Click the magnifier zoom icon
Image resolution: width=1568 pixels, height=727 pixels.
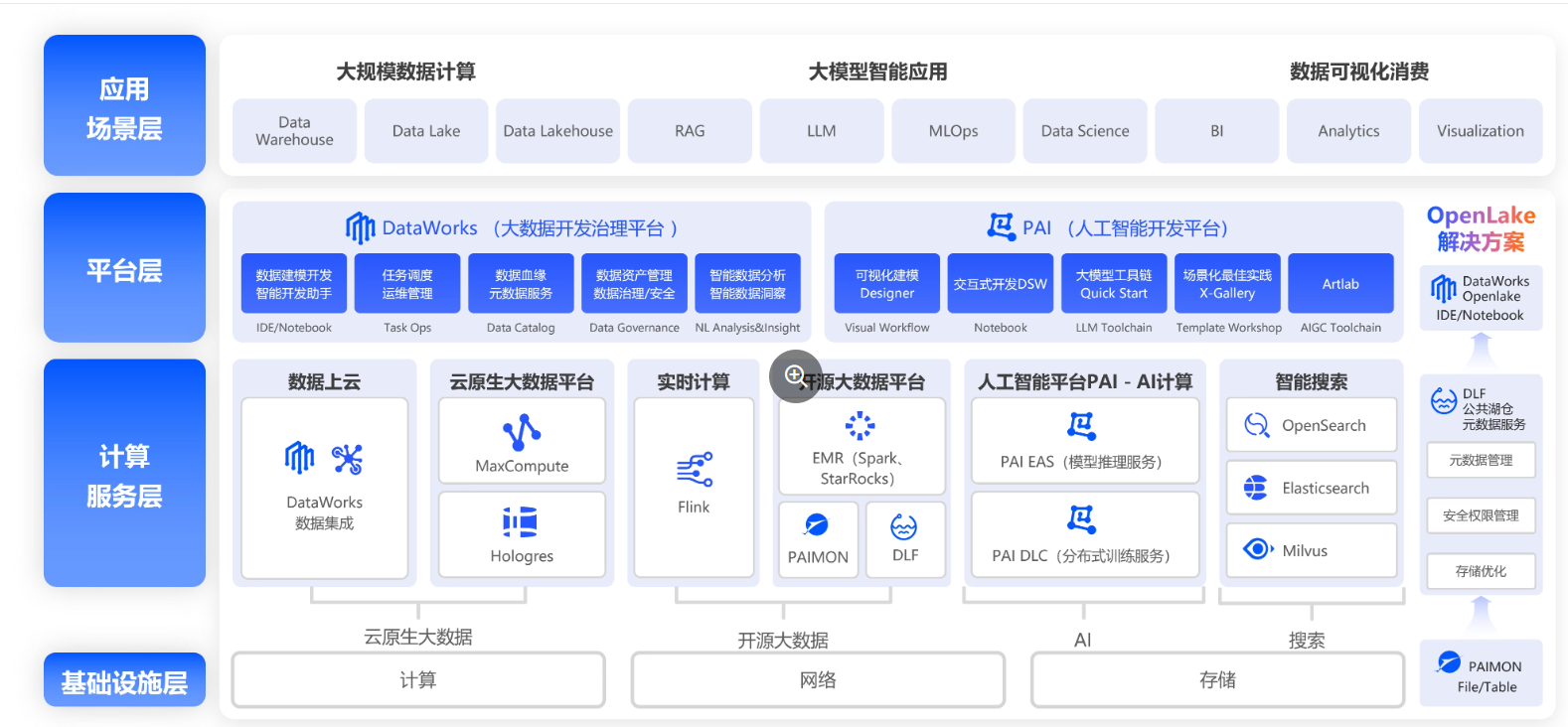pos(796,376)
